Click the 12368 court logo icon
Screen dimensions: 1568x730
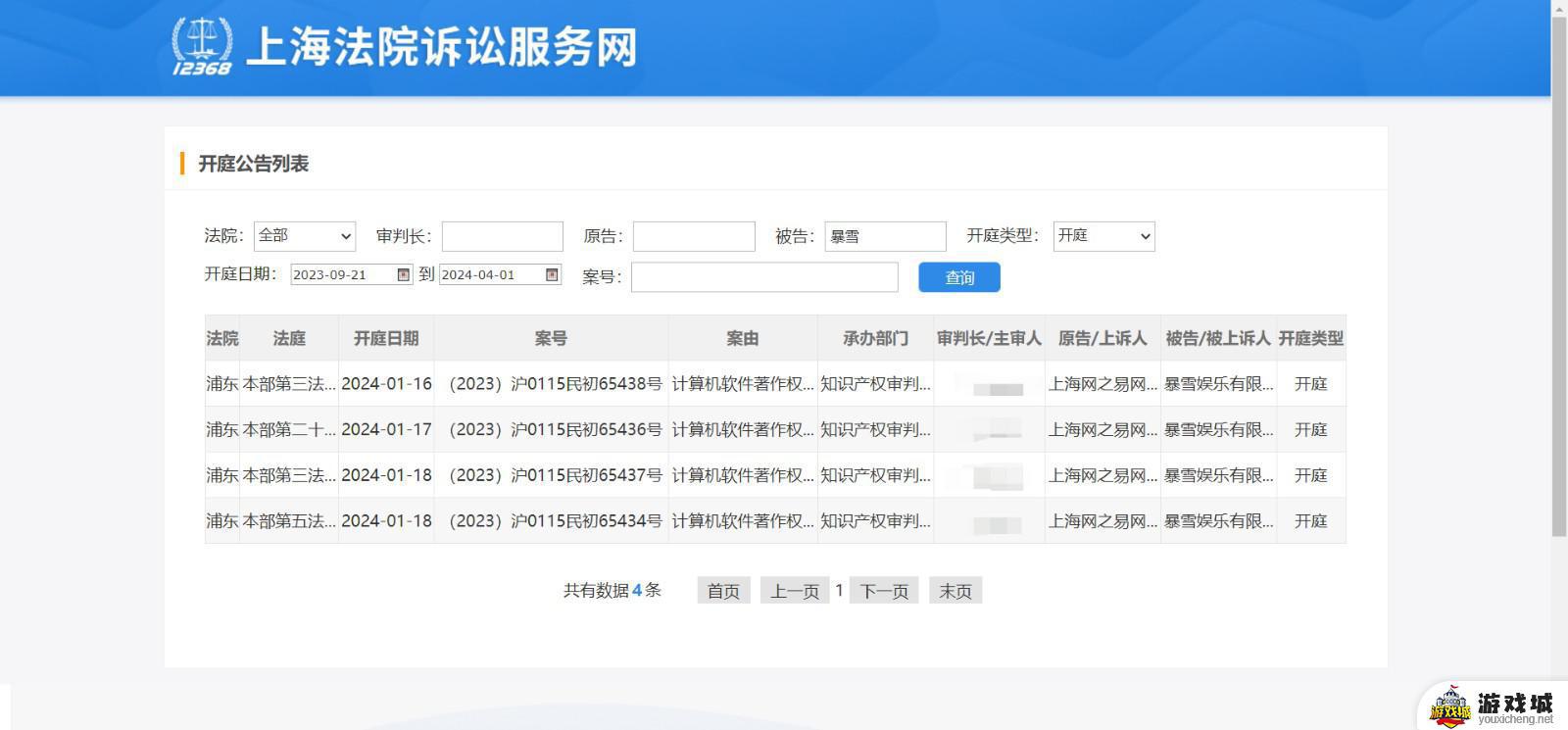[x=202, y=46]
